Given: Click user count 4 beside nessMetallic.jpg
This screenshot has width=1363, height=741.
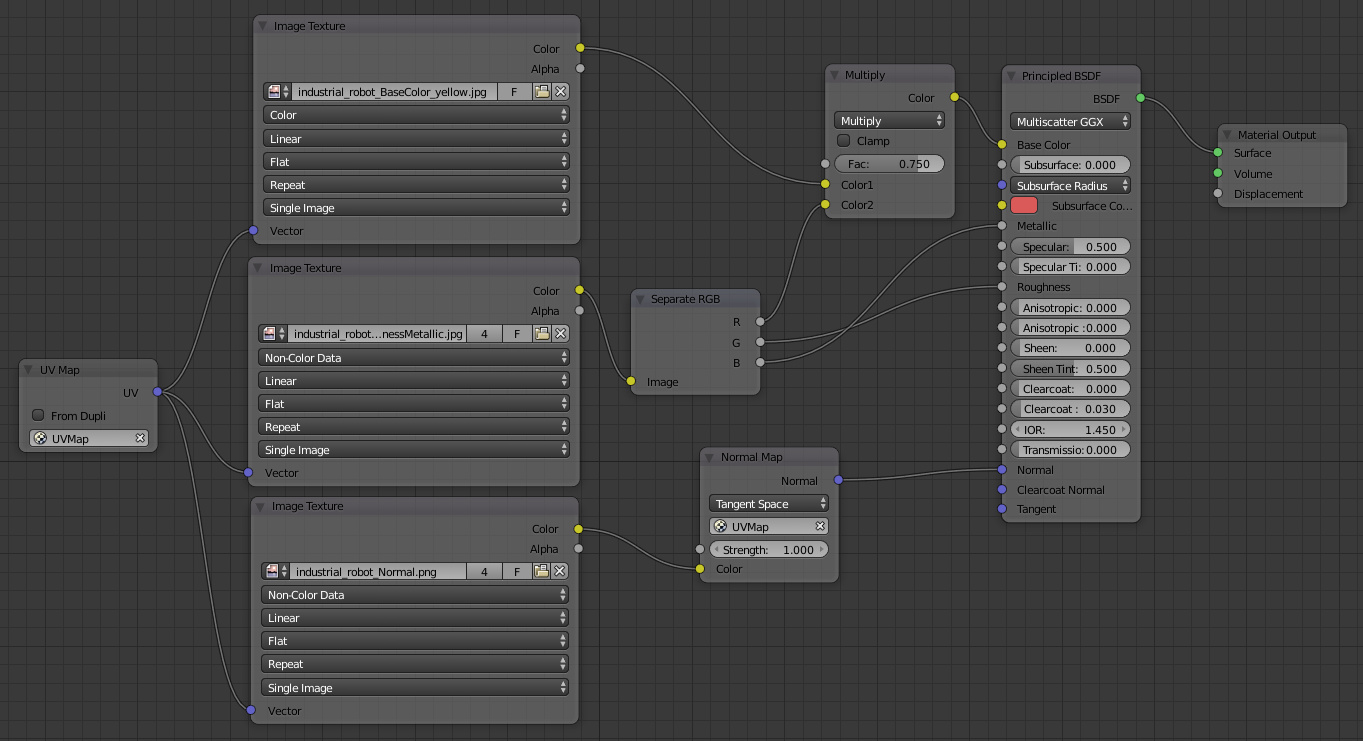Looking at the screenshot, I should [485, 334].
